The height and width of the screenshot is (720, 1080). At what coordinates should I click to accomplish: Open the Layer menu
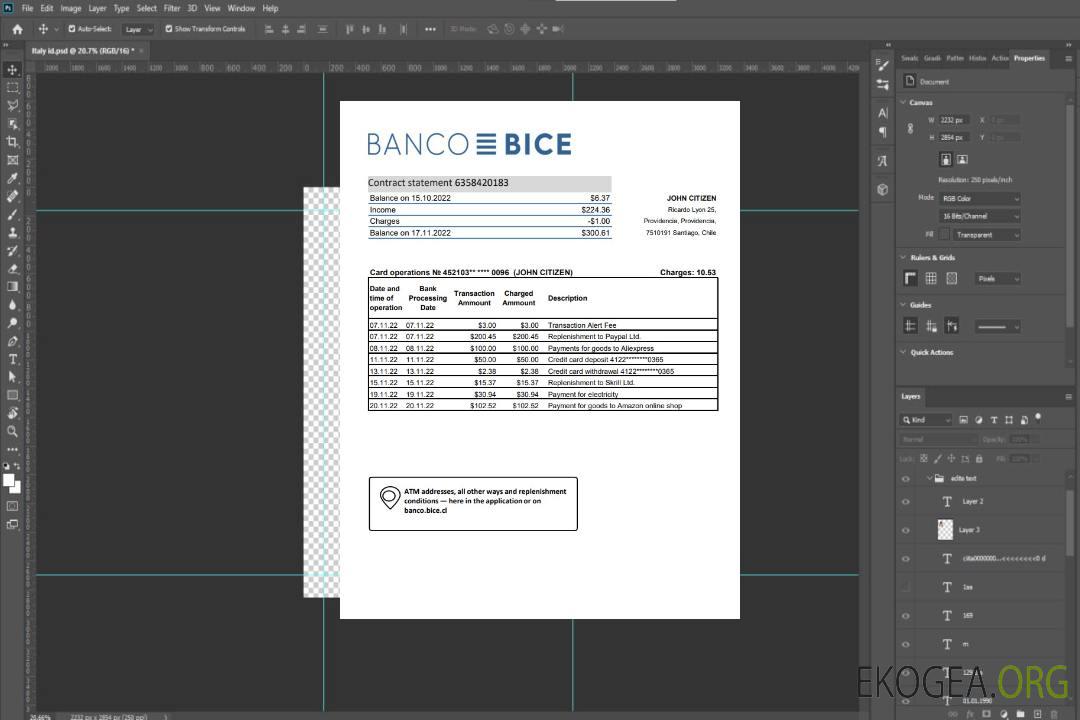(97, 8)
